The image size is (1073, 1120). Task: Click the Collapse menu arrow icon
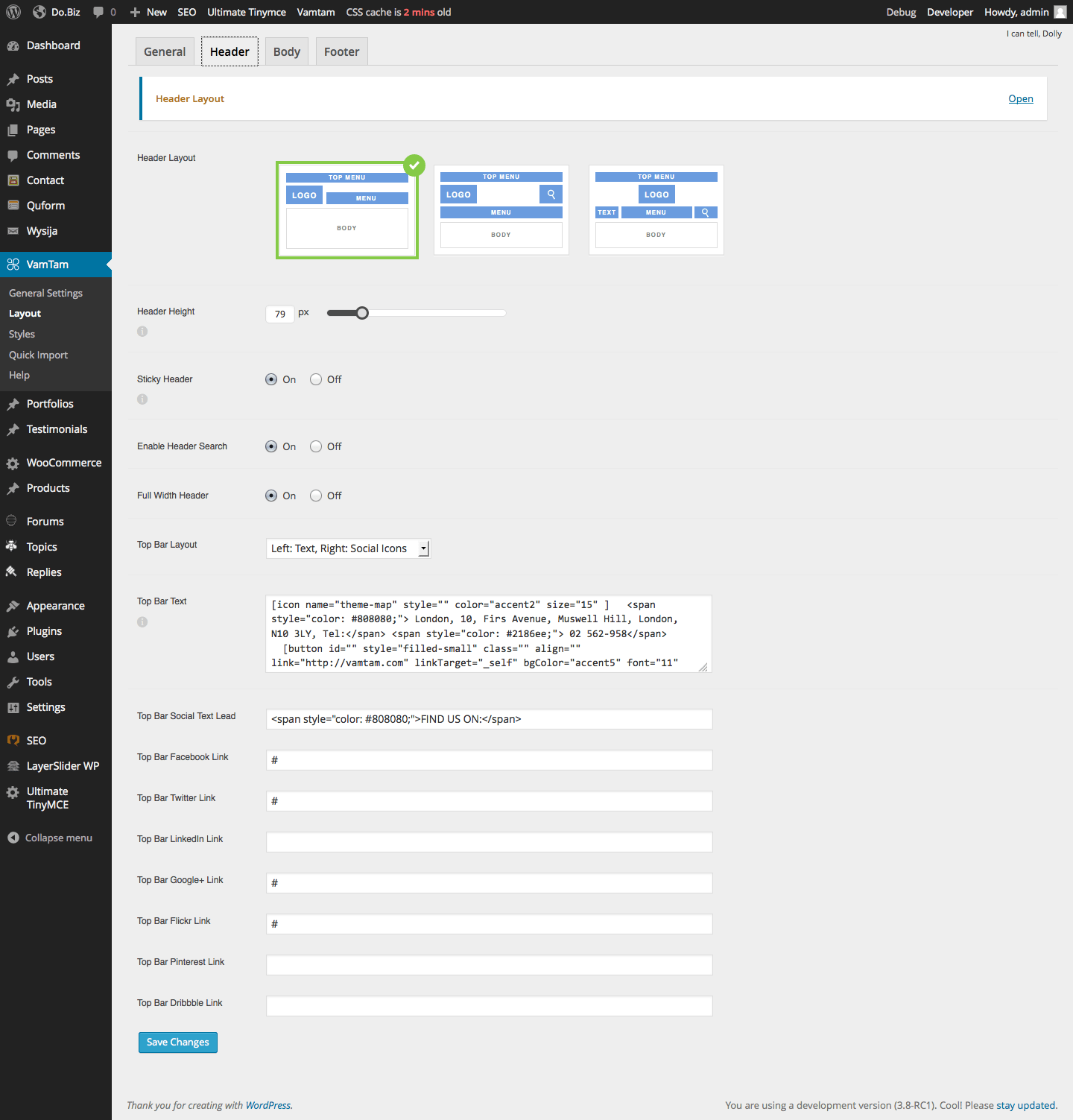pyautogui.click(x=13, y=838)
